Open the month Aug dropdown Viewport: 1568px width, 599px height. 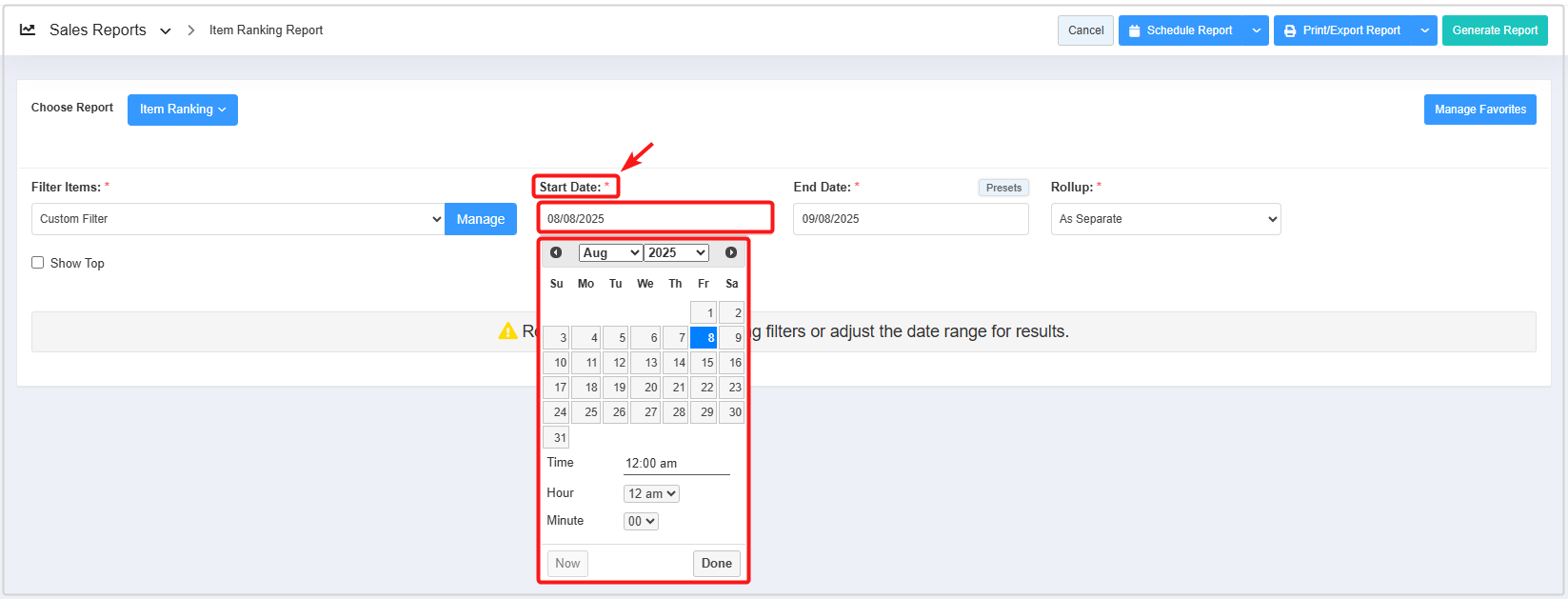[610, 252]
